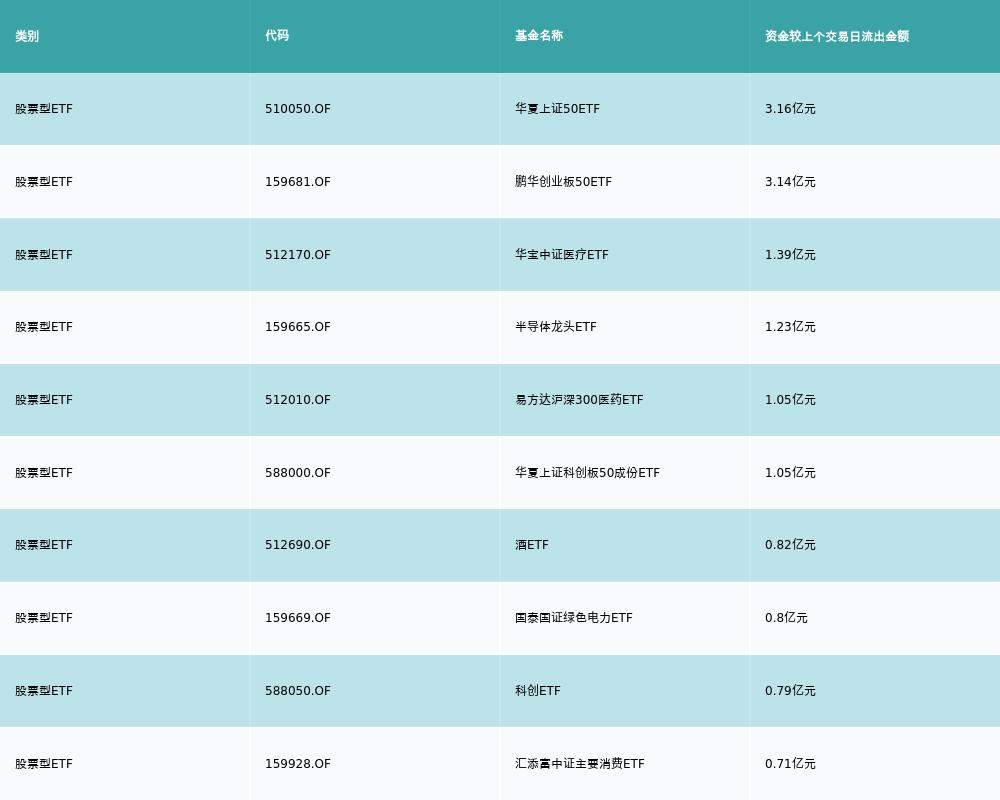Viewport: 1000px width, 800px height.
Task: Select fund name 鹏华创业板50ETF
Action: click(563, 182)
